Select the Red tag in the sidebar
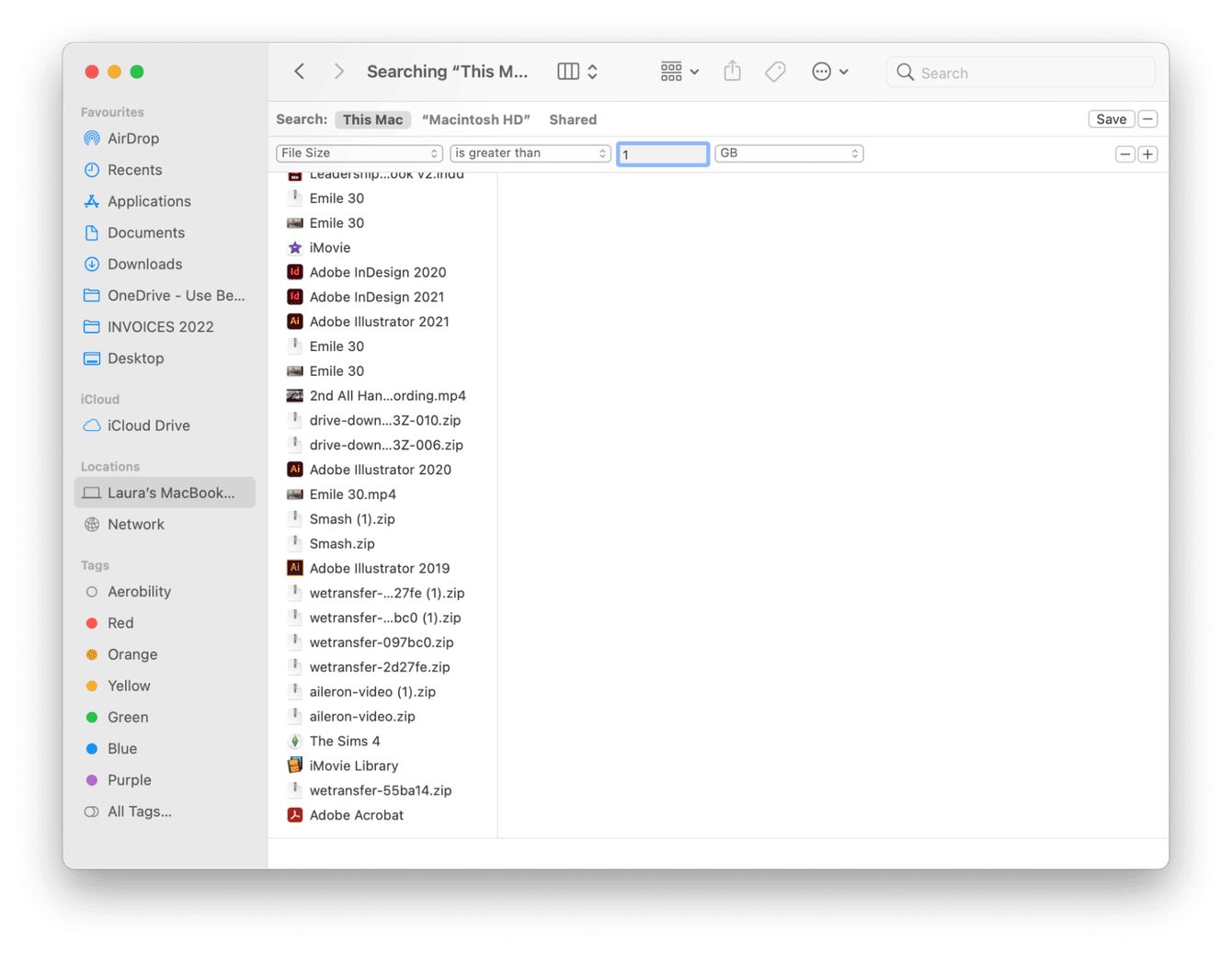Viewport: 1232px width, 953px height. pyautogui.click(x=120, y=622)
